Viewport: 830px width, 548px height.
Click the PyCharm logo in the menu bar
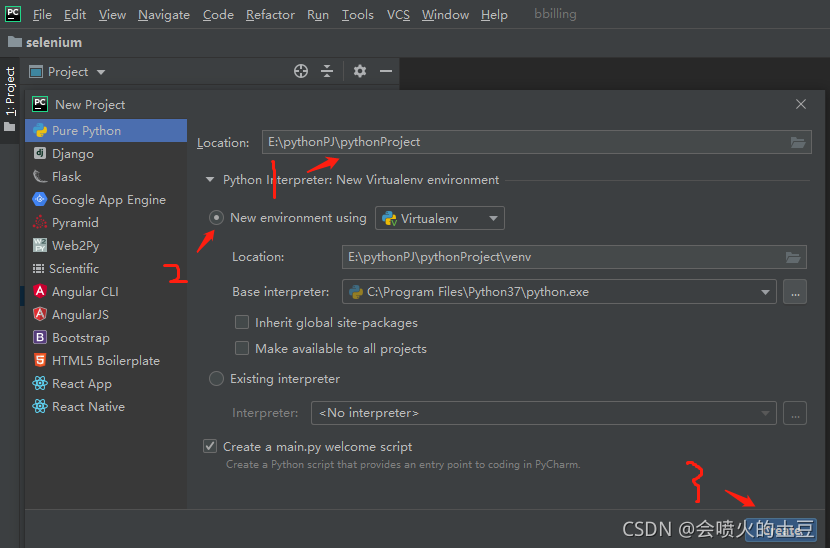coord(13,14)
